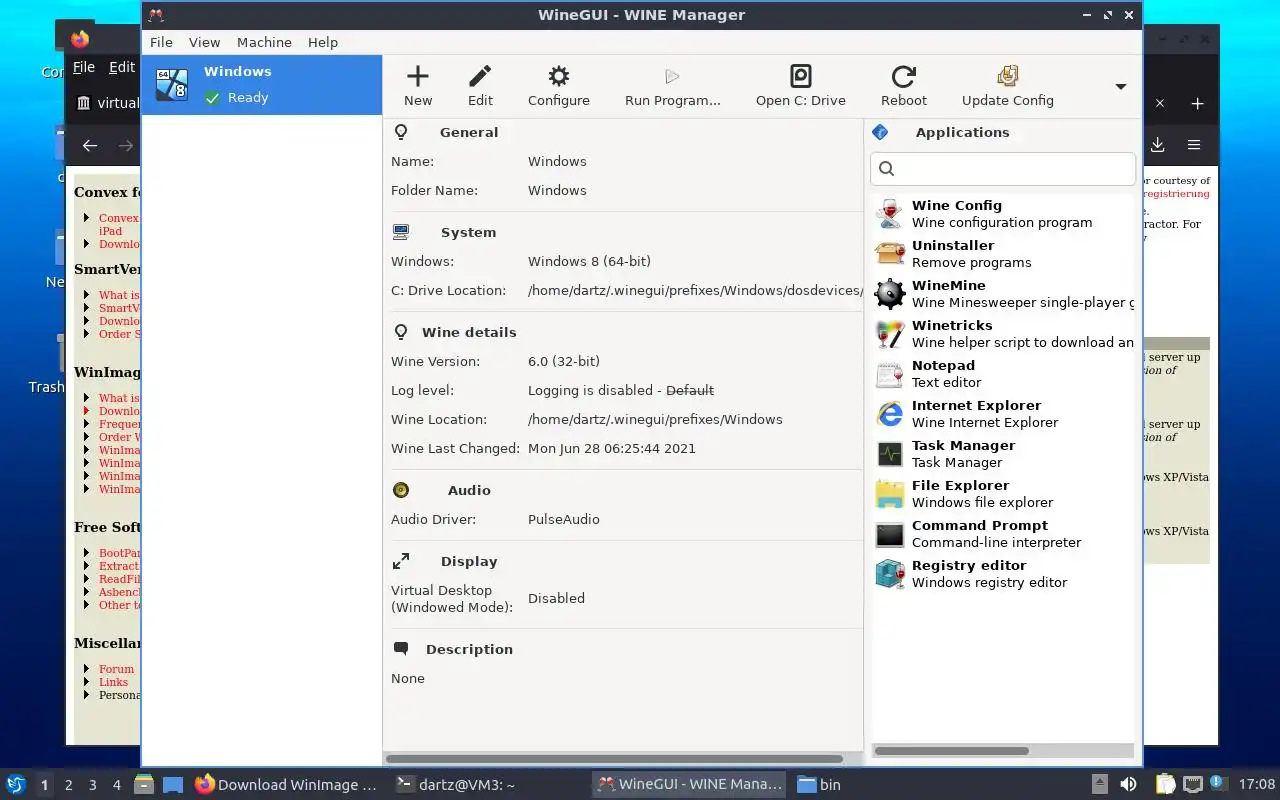Switch to Firefox Download WinImage taskbar entry
1280x800 pixels.
(286, 785)
